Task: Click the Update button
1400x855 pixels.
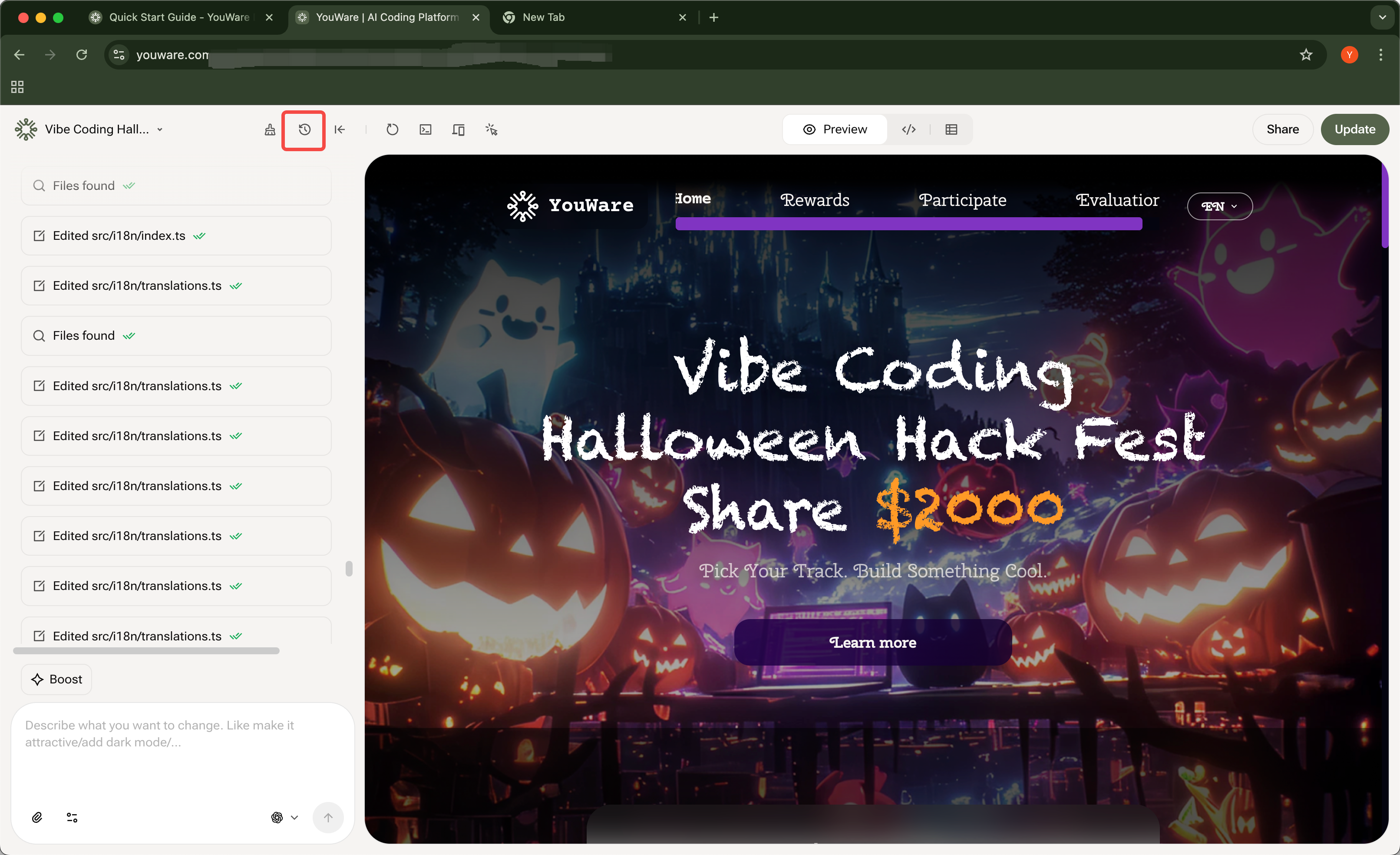Action: 1354,129
